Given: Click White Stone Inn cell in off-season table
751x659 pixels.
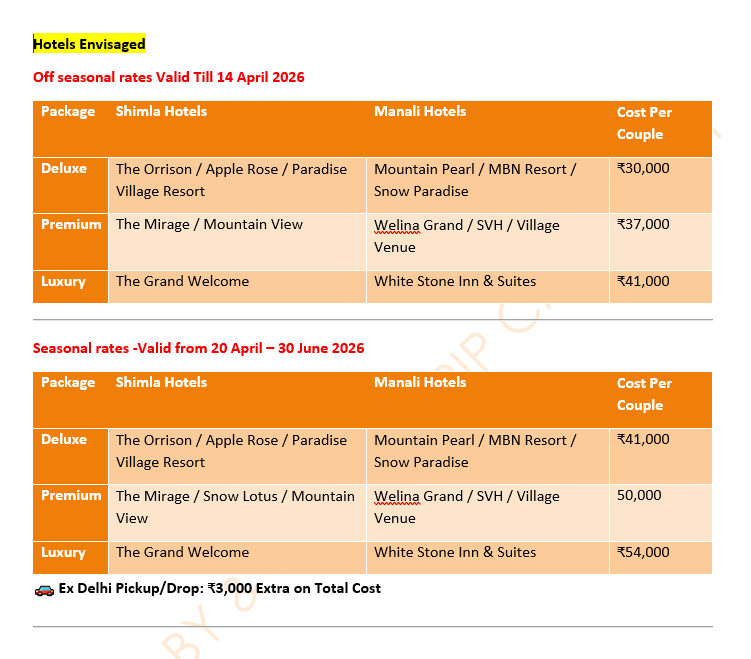Looking at the screenshot, I should click(455, 282).
